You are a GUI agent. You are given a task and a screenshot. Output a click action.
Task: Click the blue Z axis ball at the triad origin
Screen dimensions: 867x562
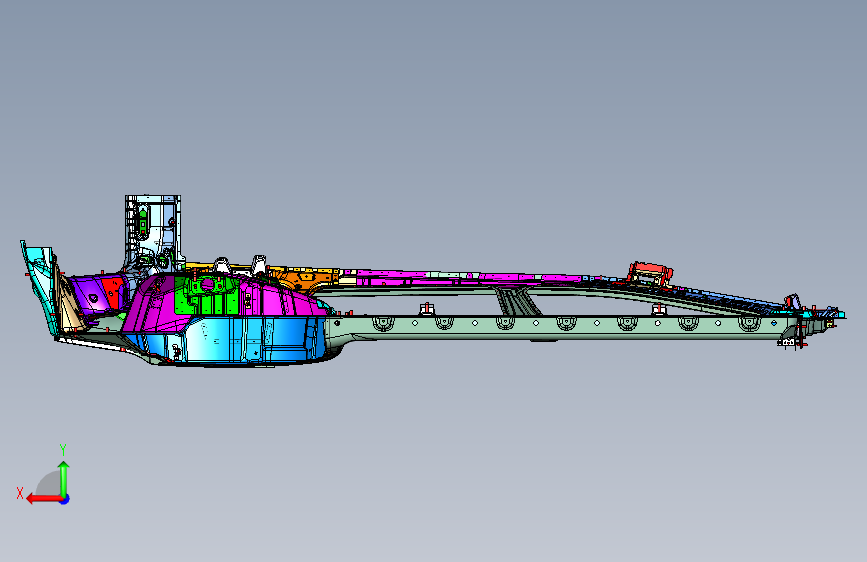[x=65, y=499]
